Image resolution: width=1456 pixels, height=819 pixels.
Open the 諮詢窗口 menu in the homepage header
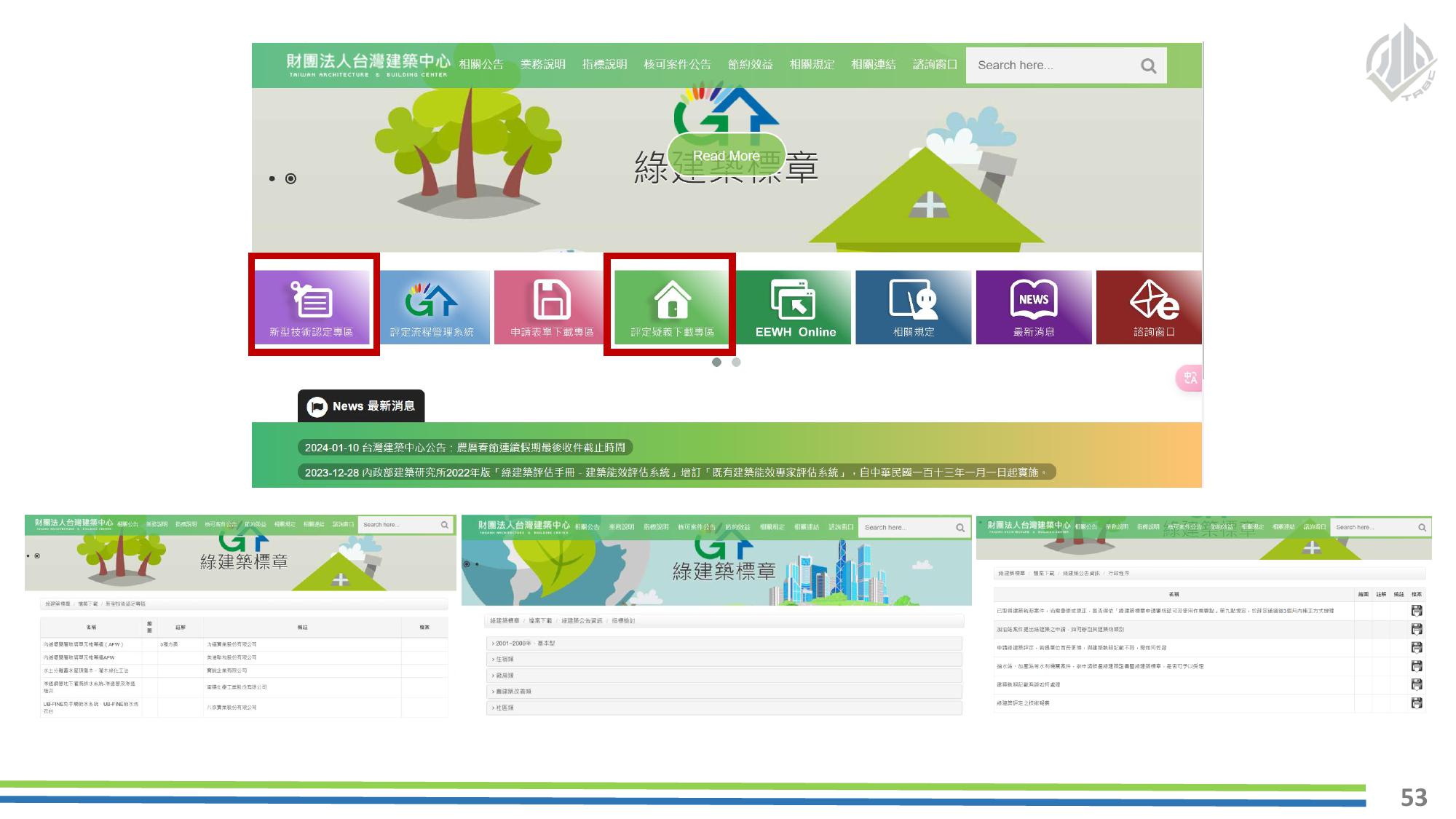(x=935, y=65)
